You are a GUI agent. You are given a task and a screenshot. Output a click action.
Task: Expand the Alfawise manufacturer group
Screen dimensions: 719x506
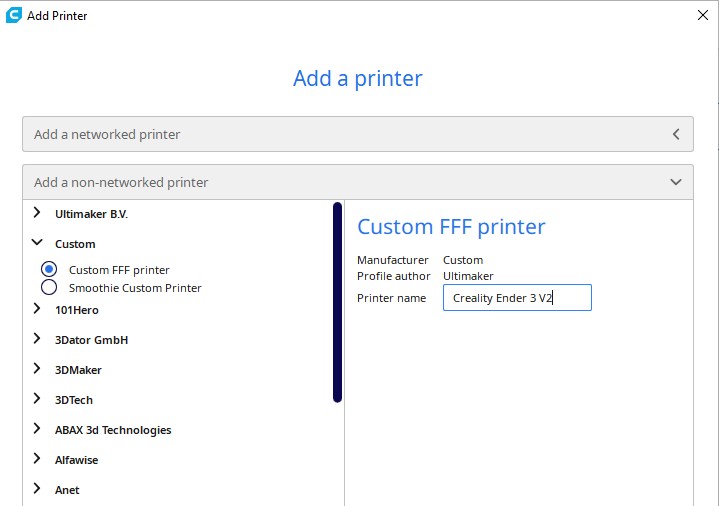[x=37, y=459]
